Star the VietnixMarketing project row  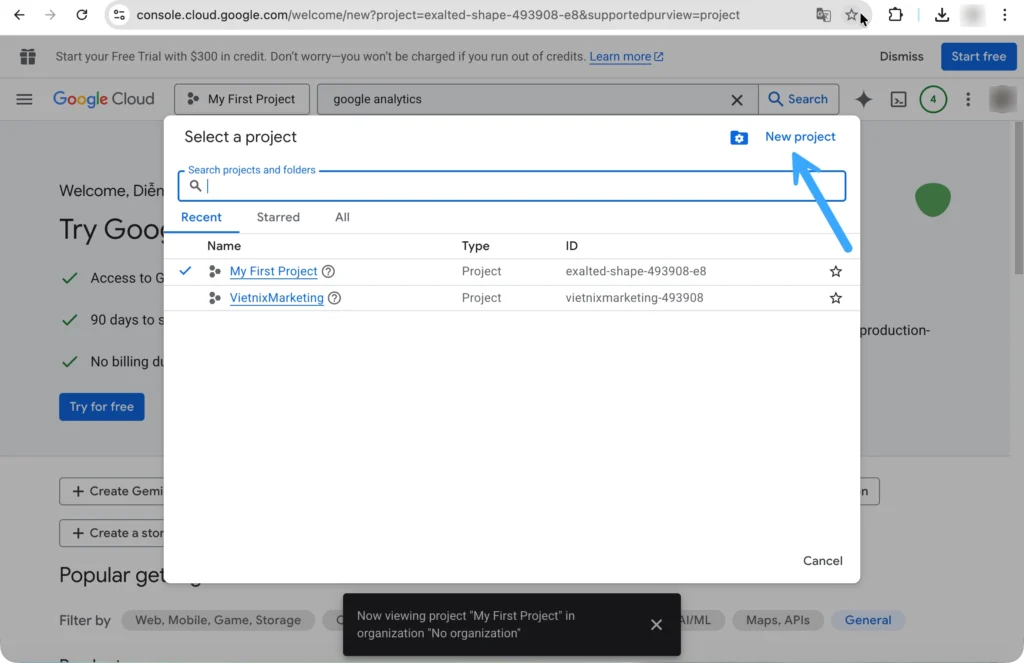836,298
